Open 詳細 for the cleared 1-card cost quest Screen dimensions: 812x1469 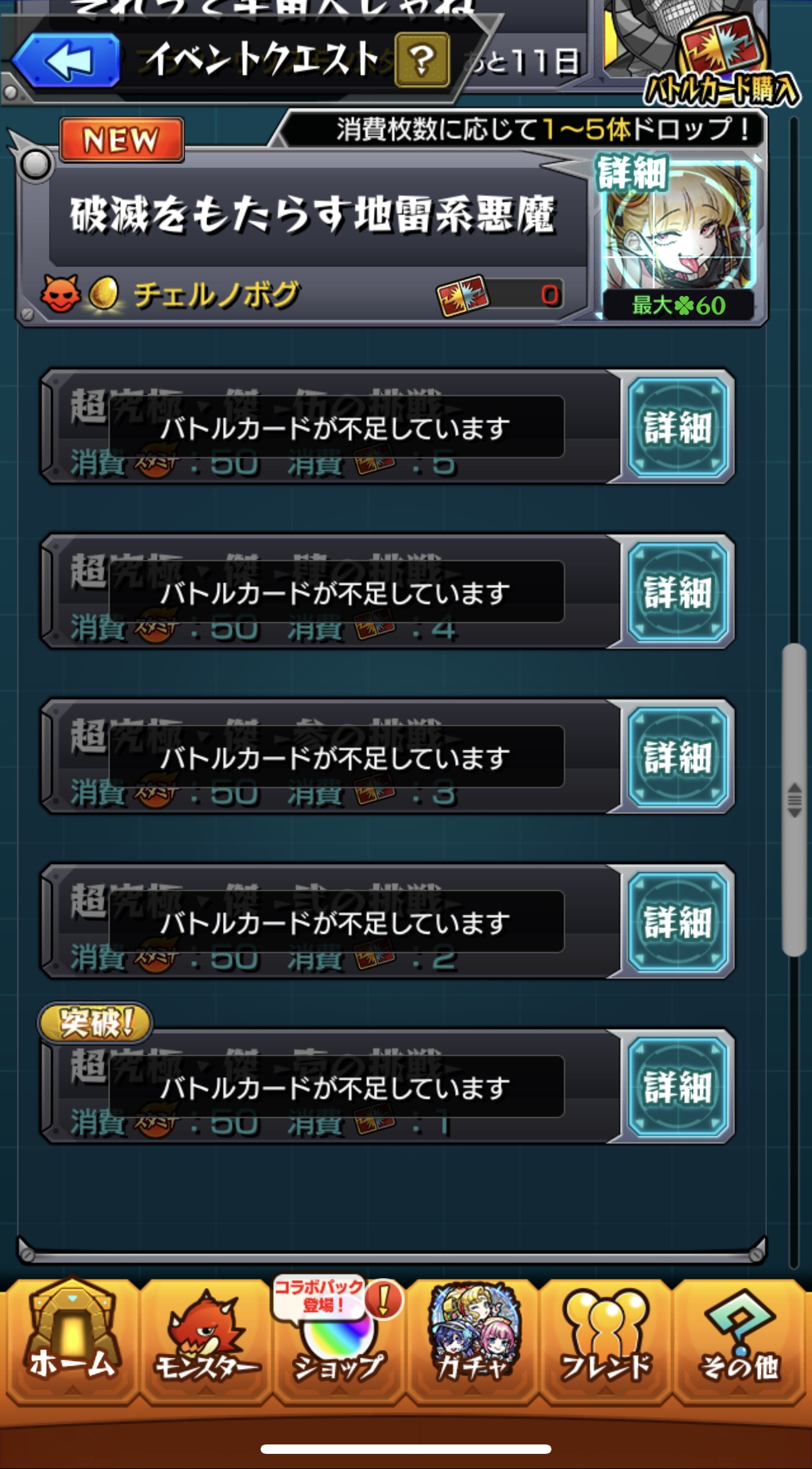(x=677, y=1087)
